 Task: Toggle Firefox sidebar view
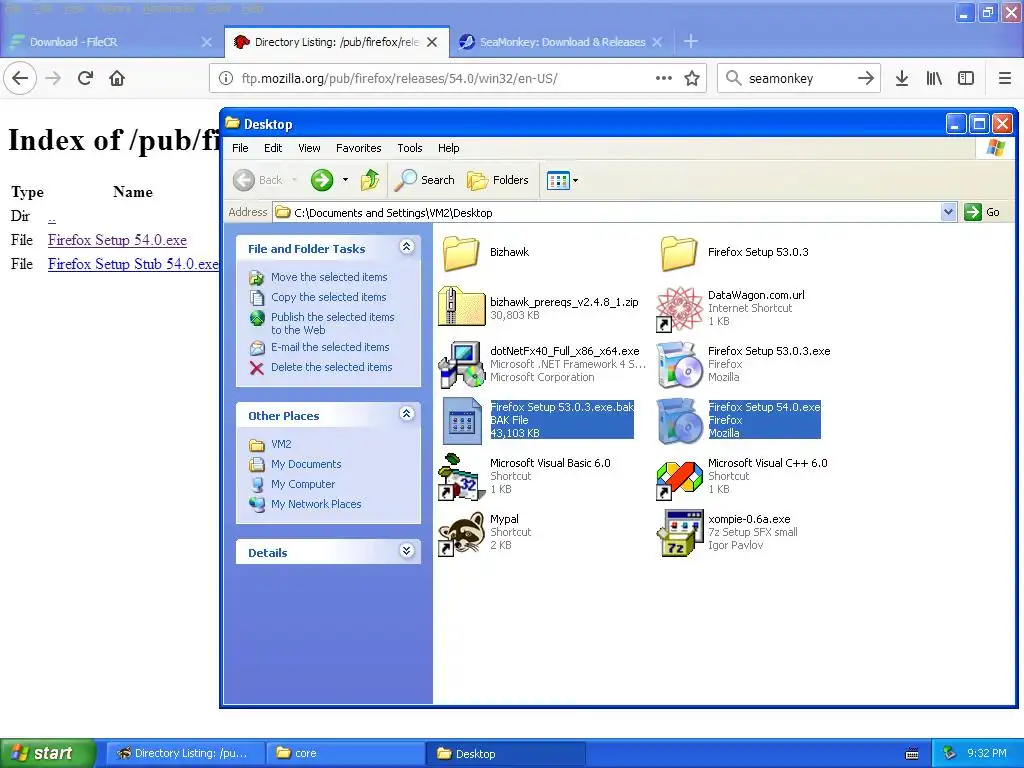(966, 78)
